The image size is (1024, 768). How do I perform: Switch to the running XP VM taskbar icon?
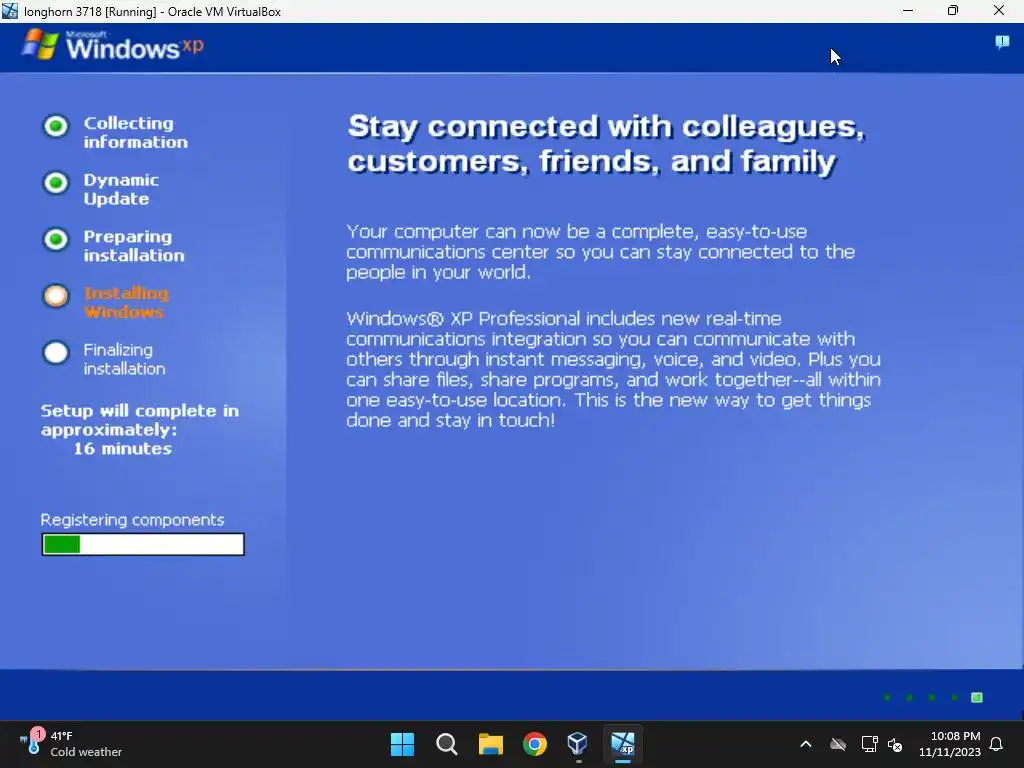622,744
